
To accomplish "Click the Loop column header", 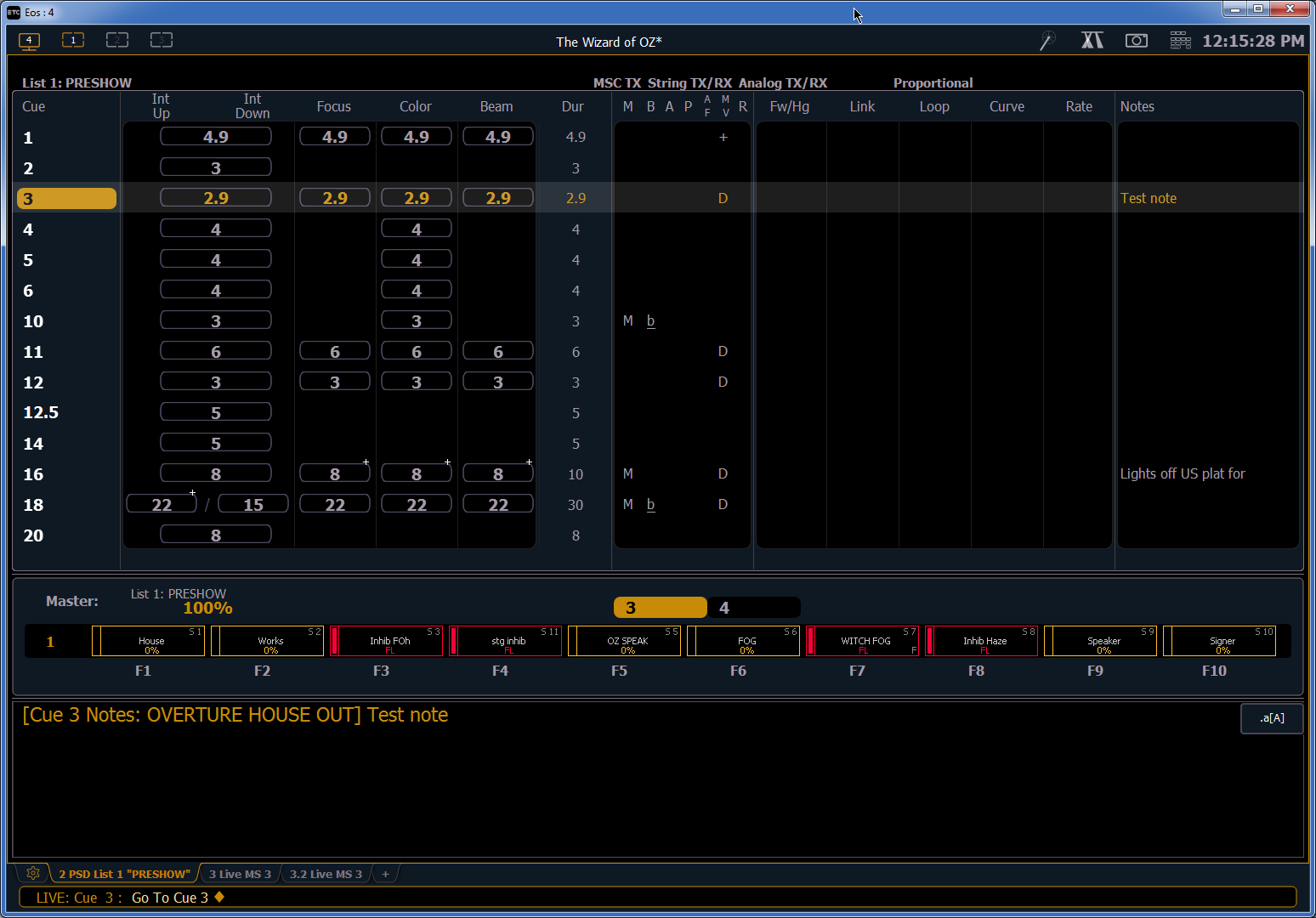I will (x=934, y=106).
